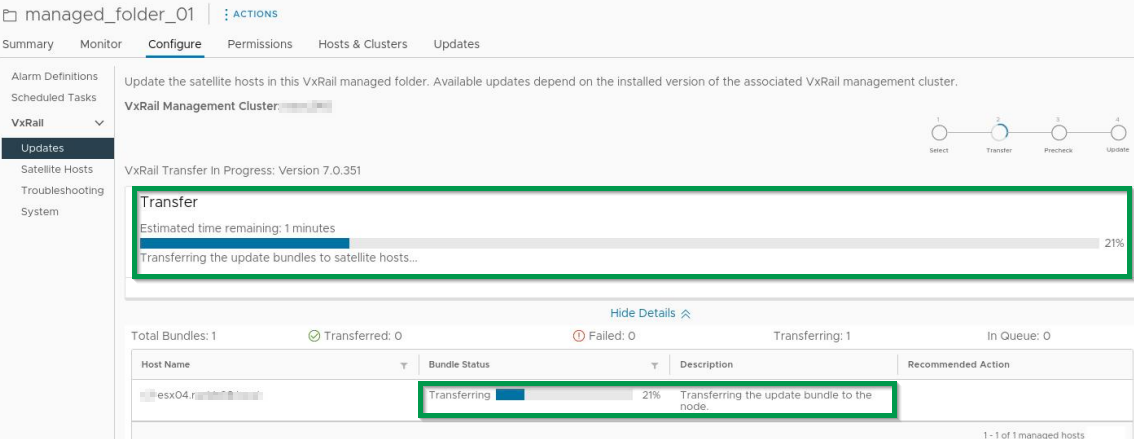Click 'Transferring: 1' count text
Image resolution: width=1134 pixels, height=439 pixels.
pyautogui.click(x=811, y=336)
